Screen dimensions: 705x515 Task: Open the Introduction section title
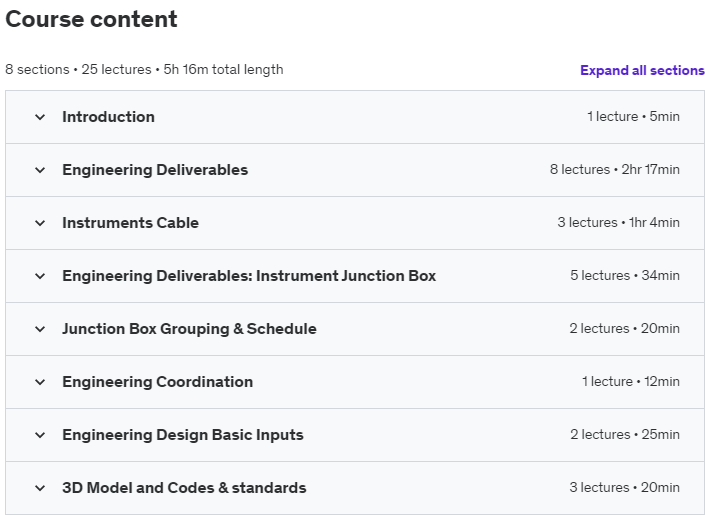pos(108,117)
